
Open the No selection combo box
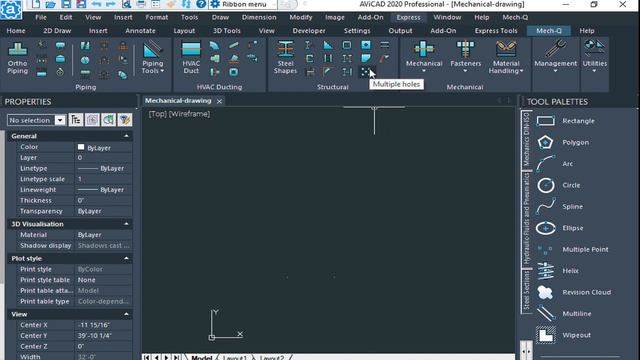pos(36,120)
